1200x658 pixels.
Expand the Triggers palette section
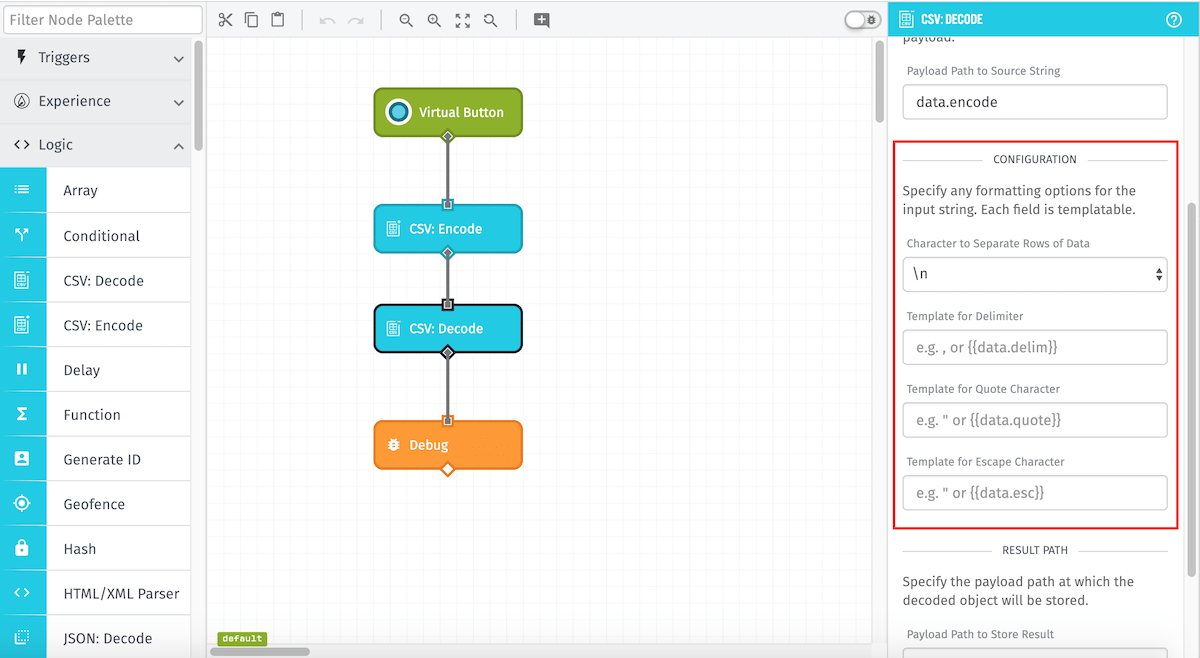pyautogui.click(x=95, y=58)
